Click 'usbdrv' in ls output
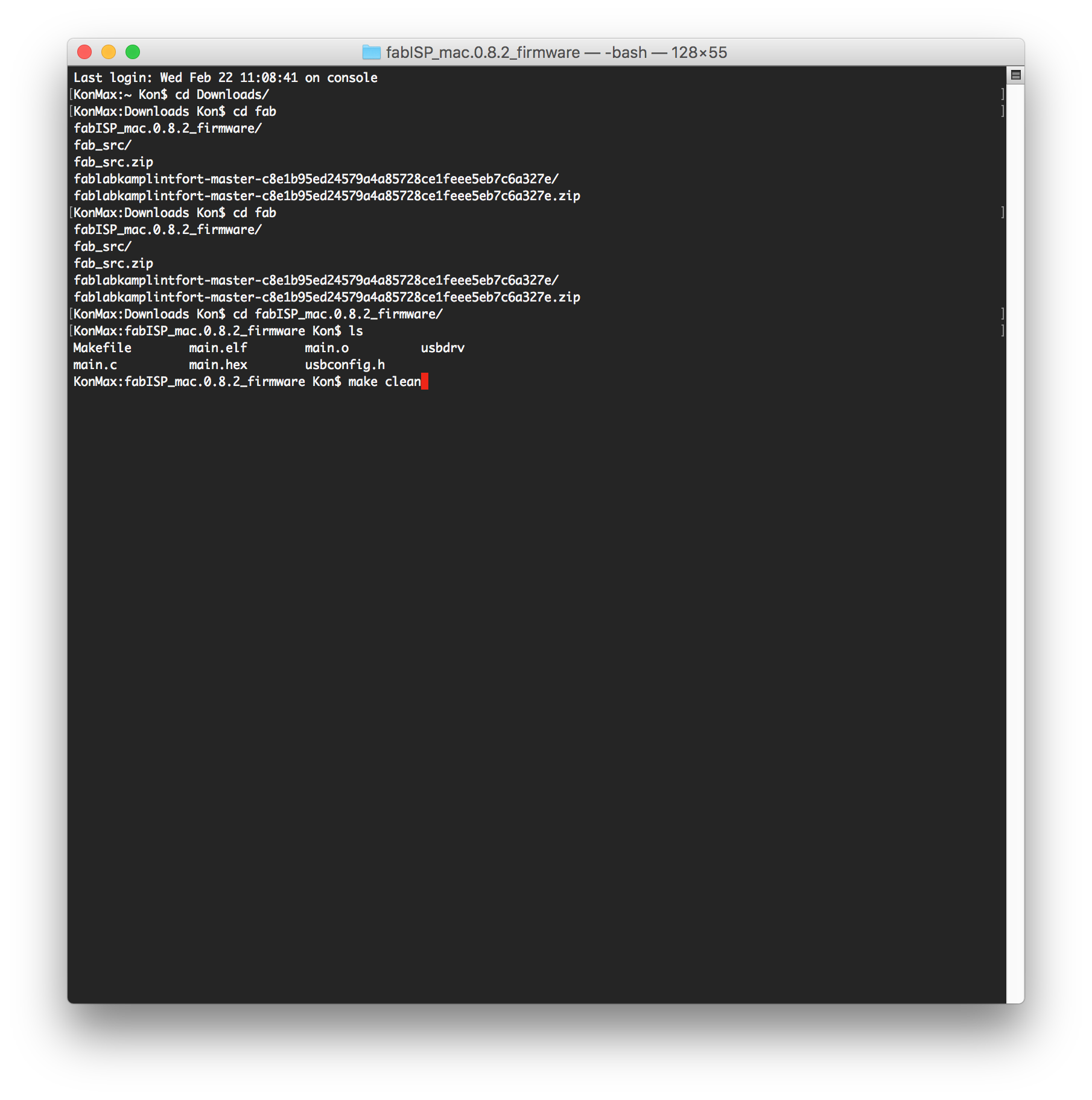This screenshot has height=1100, width=1092. pos(443,348)
